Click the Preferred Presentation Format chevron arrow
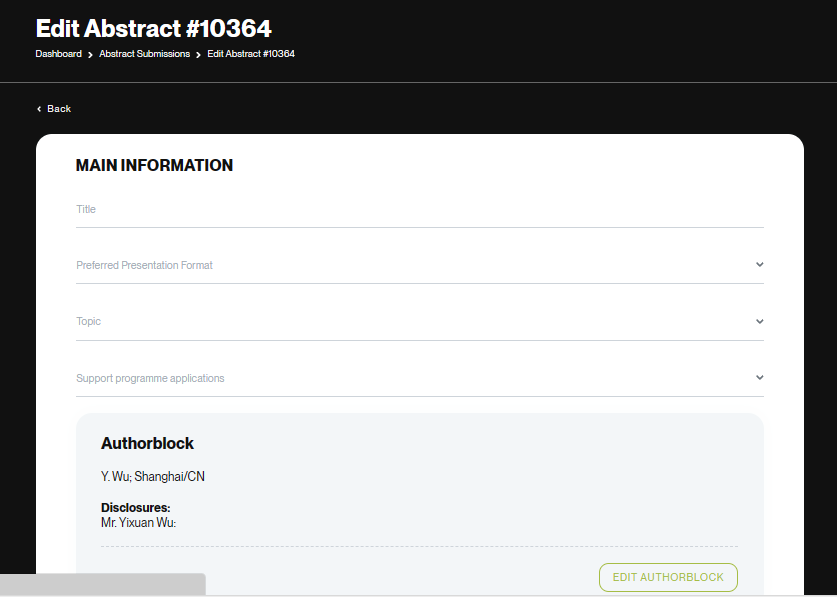 point(760,265)
